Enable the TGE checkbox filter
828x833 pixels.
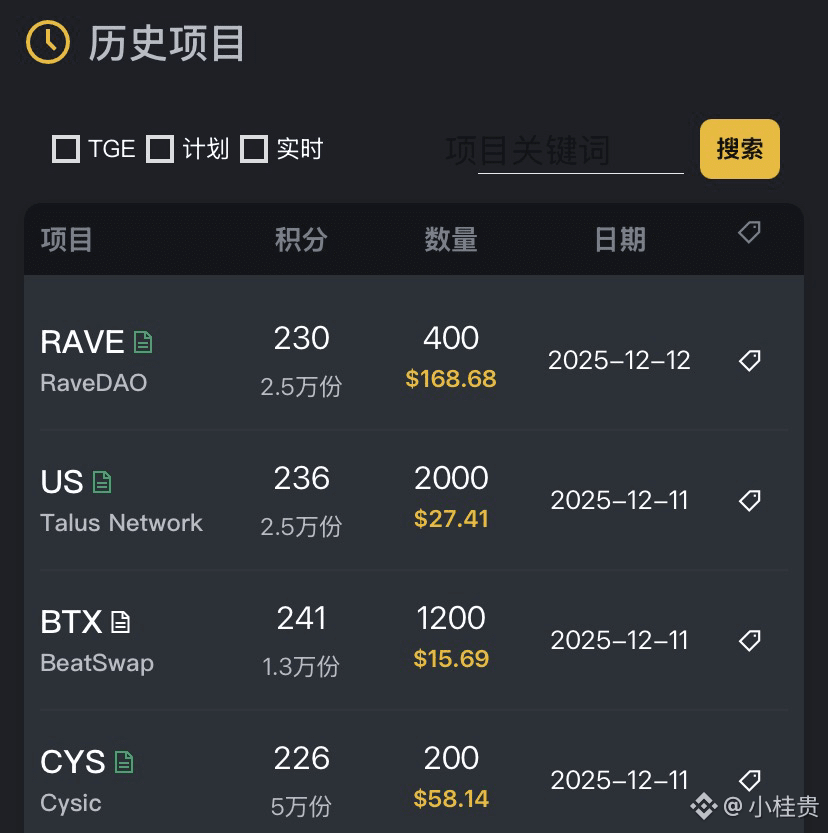tap(66, 150)
